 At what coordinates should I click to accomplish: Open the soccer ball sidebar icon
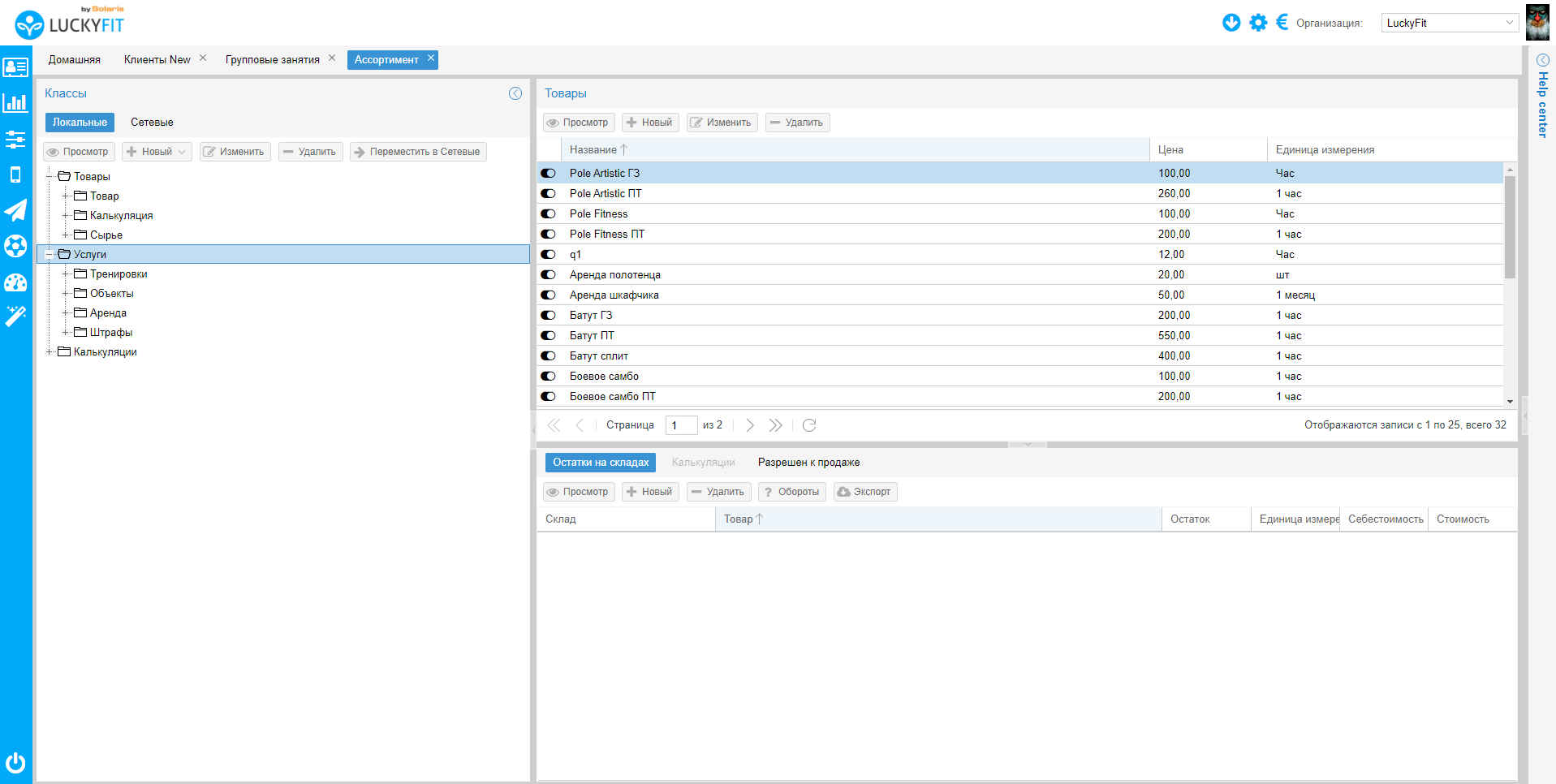tap(15, 246)
